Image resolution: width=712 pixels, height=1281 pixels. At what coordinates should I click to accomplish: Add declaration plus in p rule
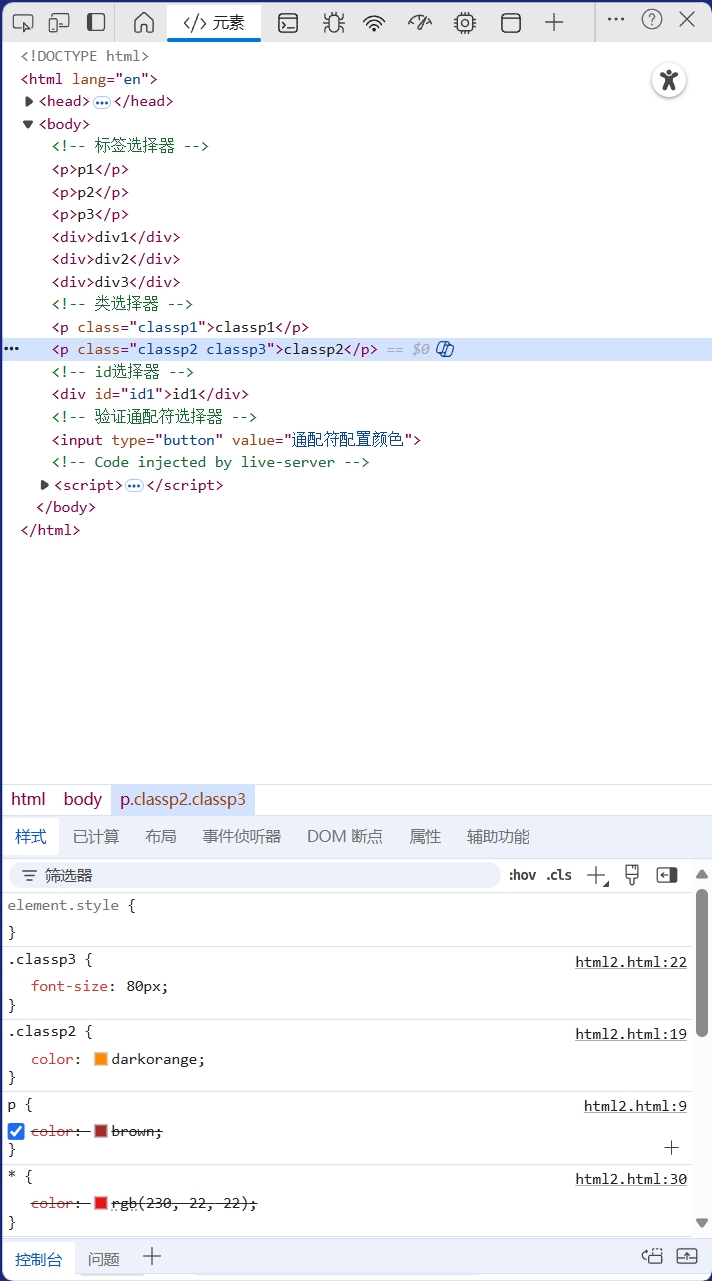(671, 1148)
